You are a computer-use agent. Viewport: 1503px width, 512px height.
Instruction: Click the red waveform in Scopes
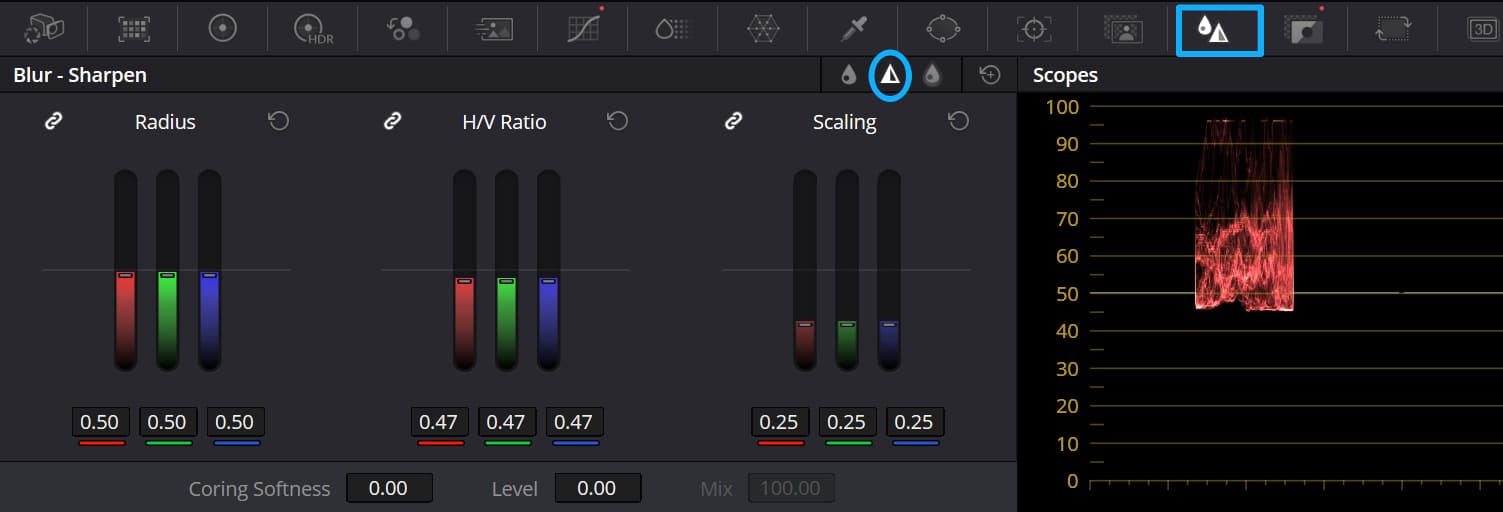pyautogui.click(x=1244, y=215)
